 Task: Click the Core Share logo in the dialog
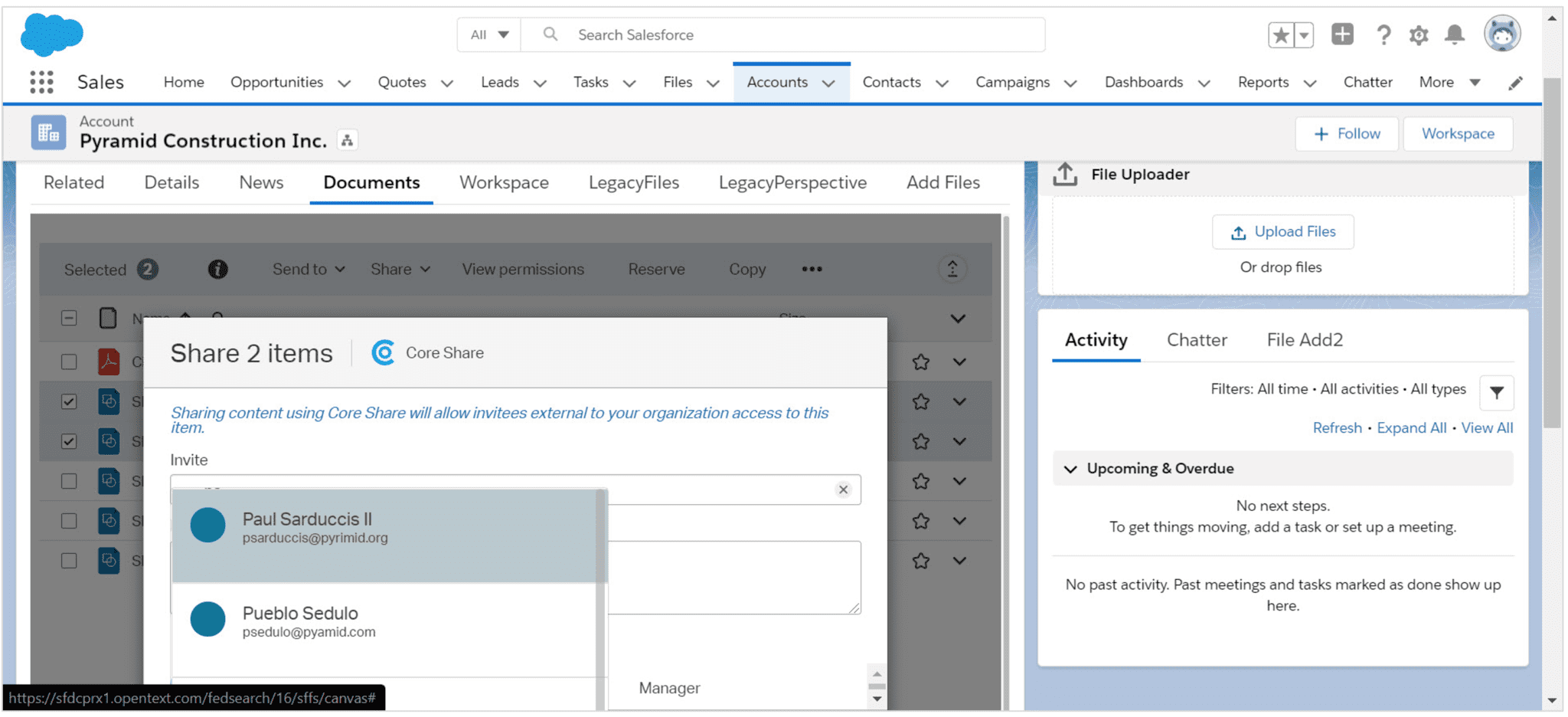[384, 352]
